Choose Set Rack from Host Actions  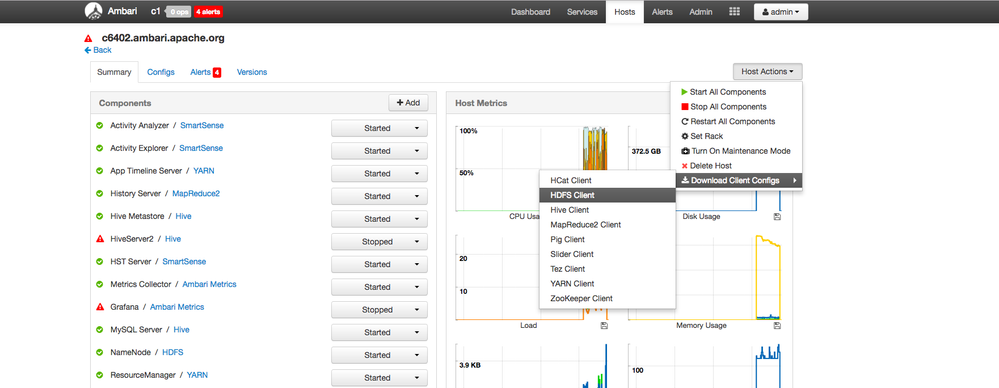tap(736, 136)
